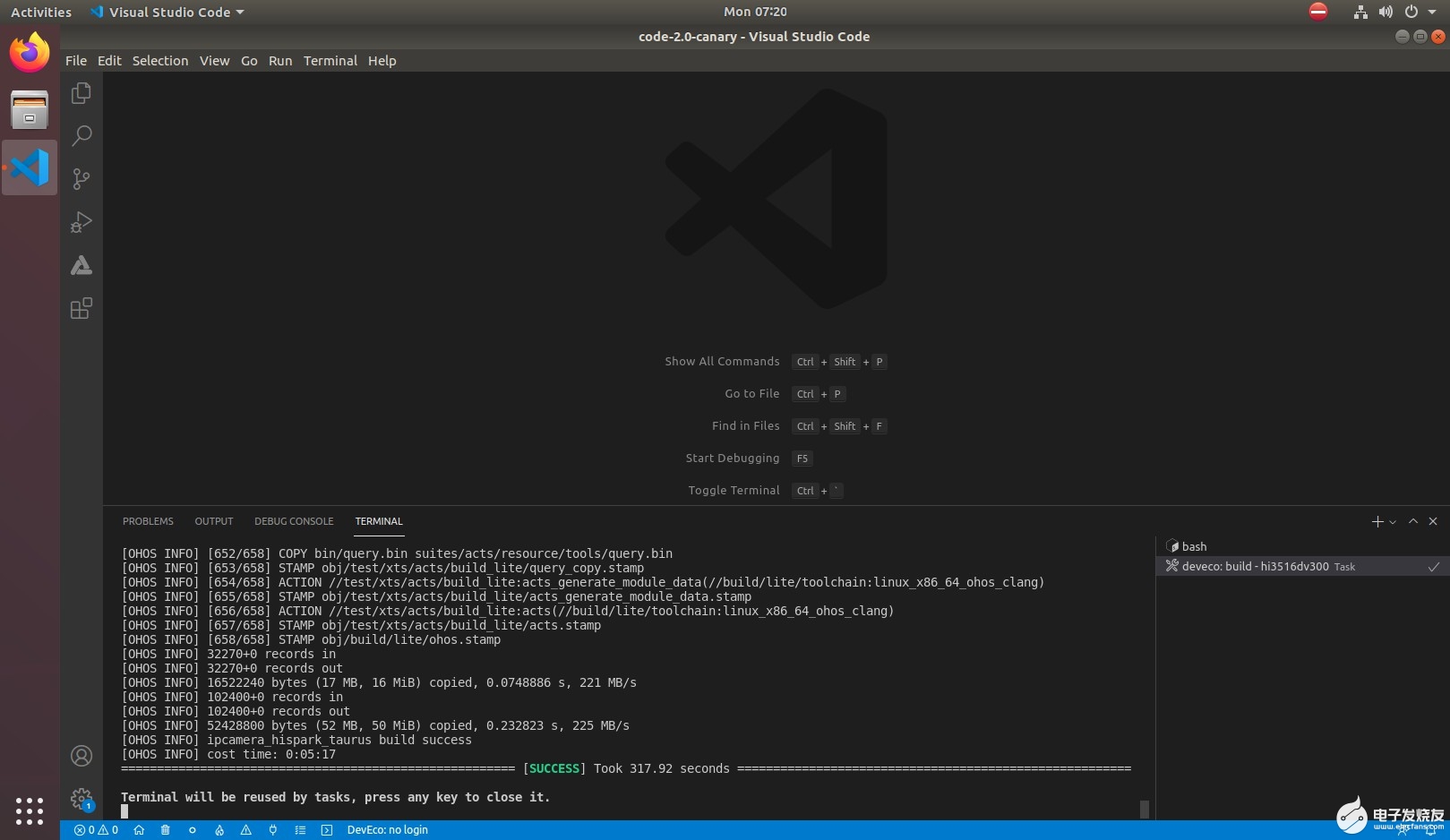Switch to the OUTPUT tab

pyautogui.click(x=214, y=521)
